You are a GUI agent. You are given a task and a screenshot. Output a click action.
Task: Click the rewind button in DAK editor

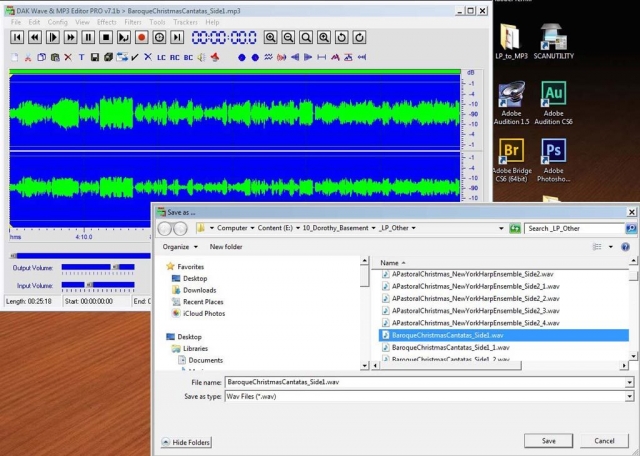35,38
